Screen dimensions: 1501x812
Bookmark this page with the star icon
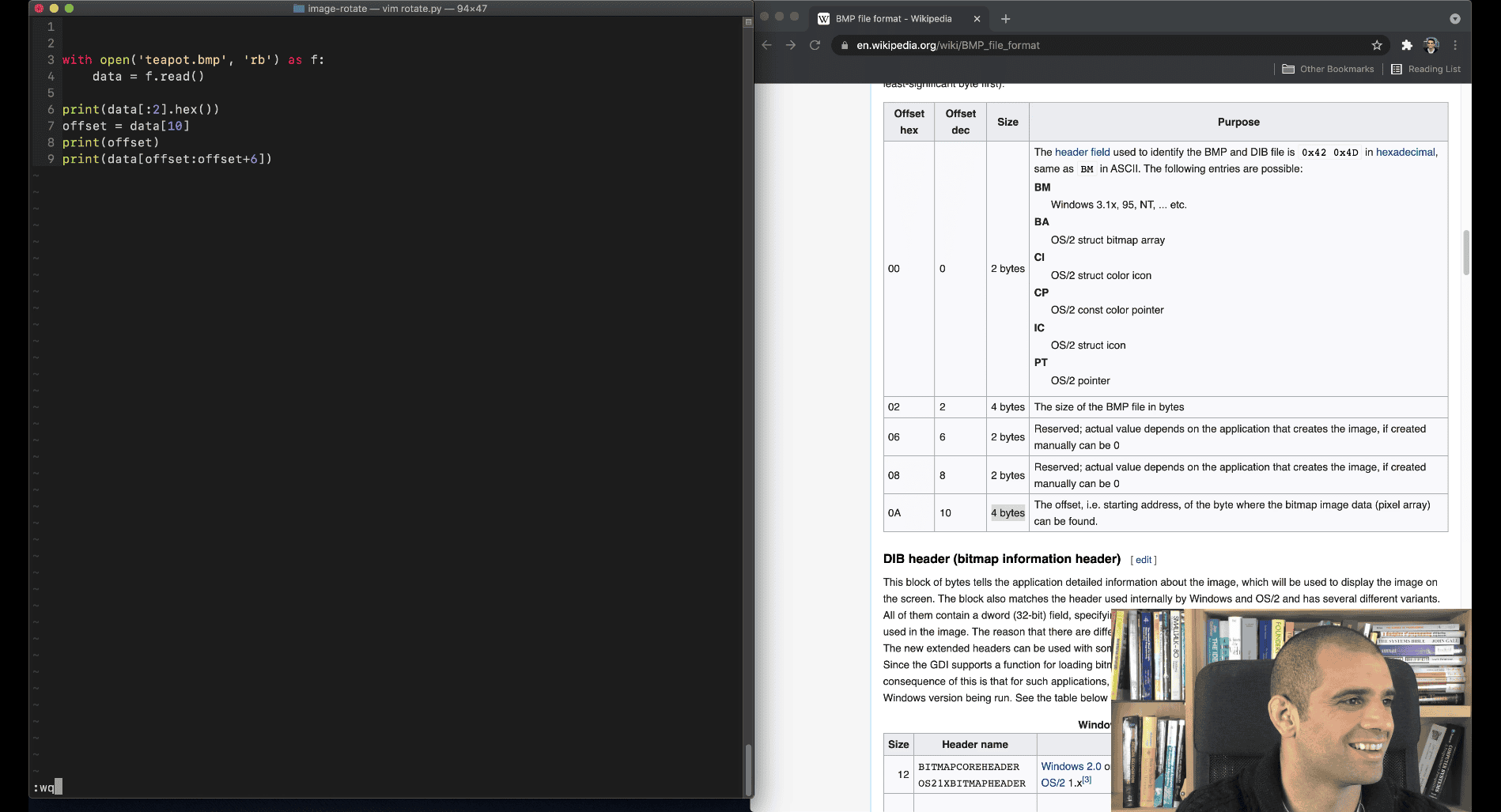point(1377,45)
